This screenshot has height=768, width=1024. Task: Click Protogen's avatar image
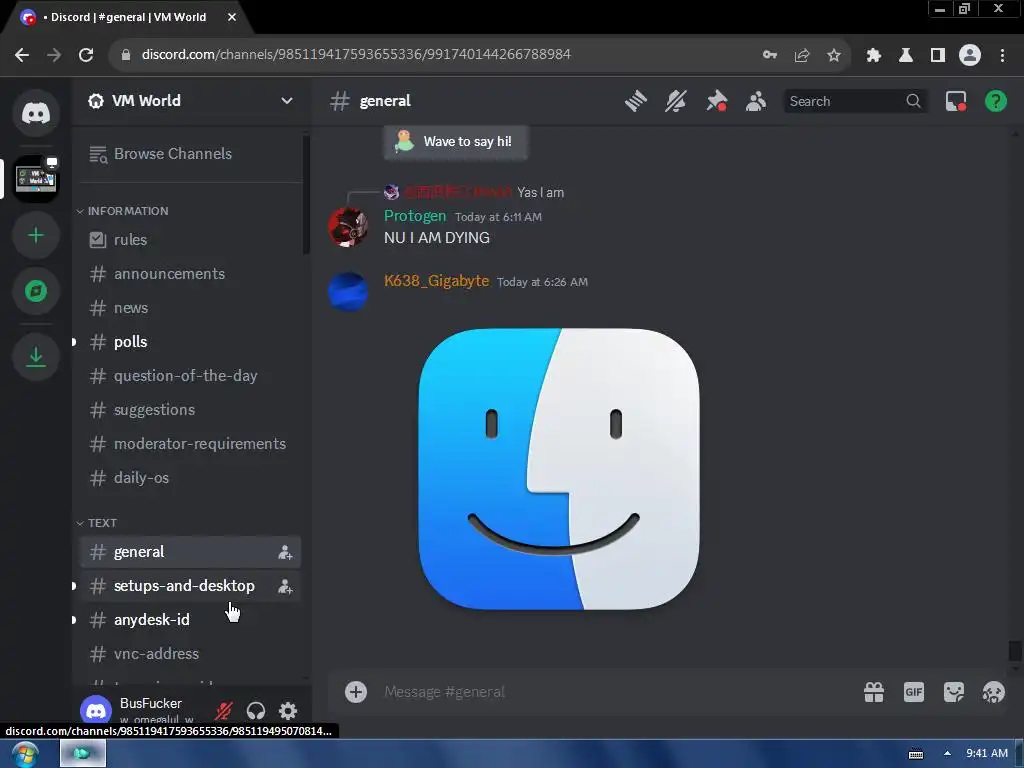(347, 227)
